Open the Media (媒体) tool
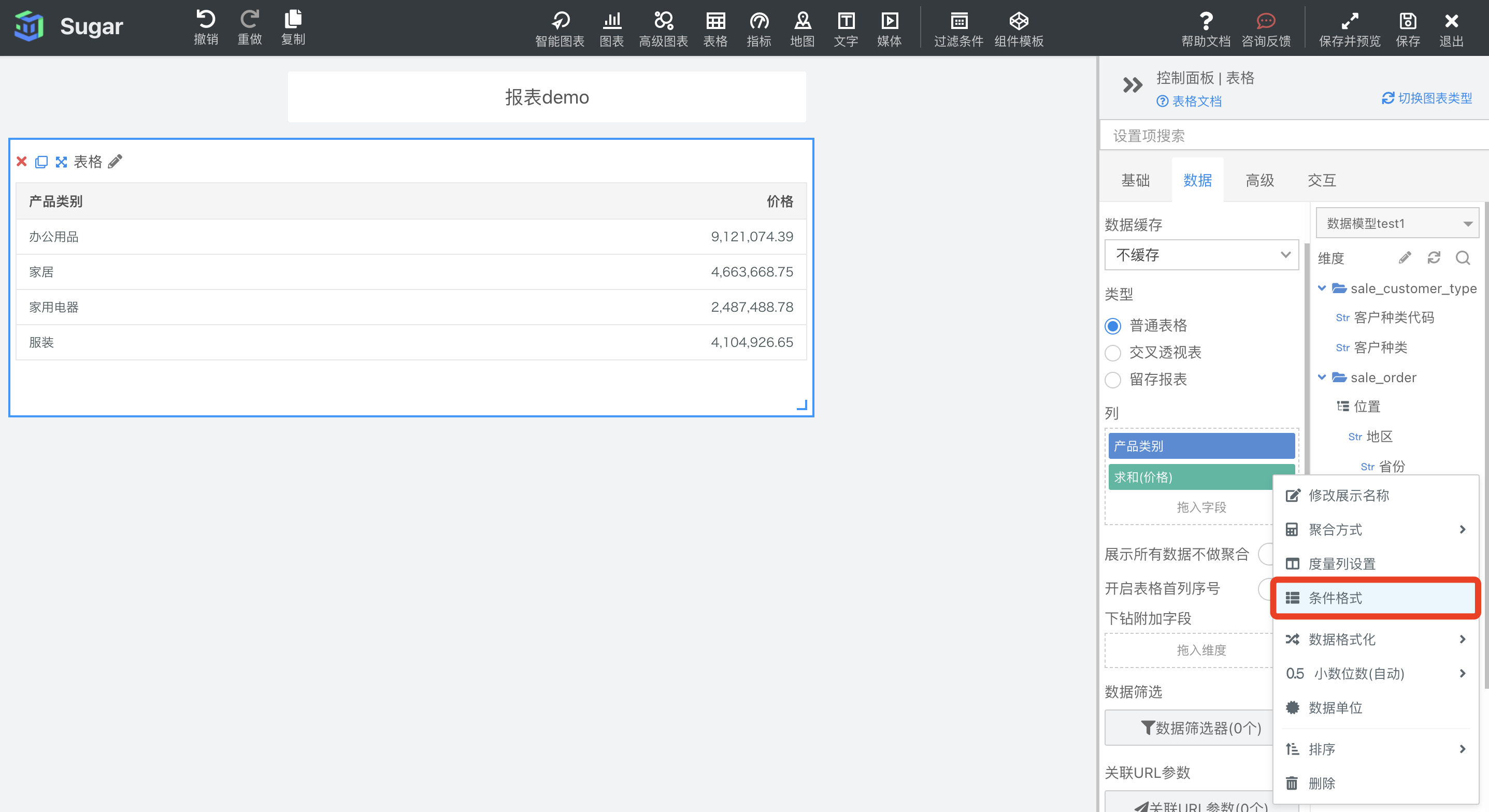The height and width of the screenshot is (812, 1489). click(x=889, y=29)
